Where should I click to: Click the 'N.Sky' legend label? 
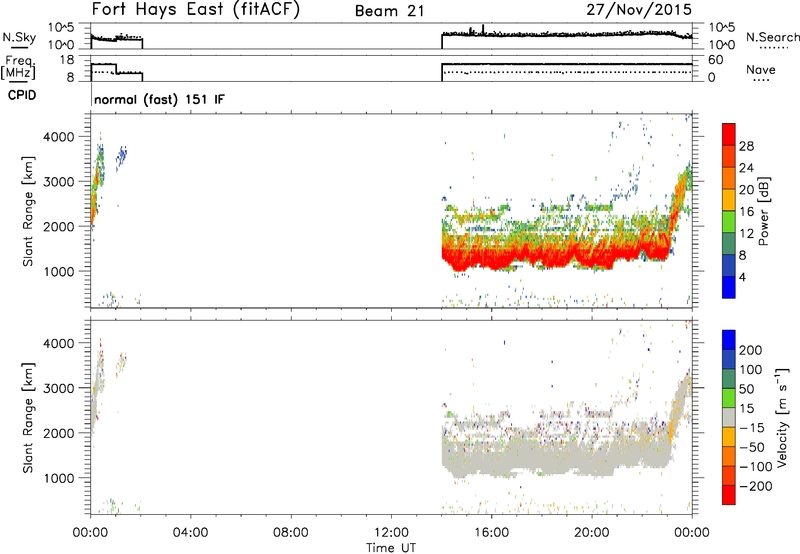(x=19, y=37)
